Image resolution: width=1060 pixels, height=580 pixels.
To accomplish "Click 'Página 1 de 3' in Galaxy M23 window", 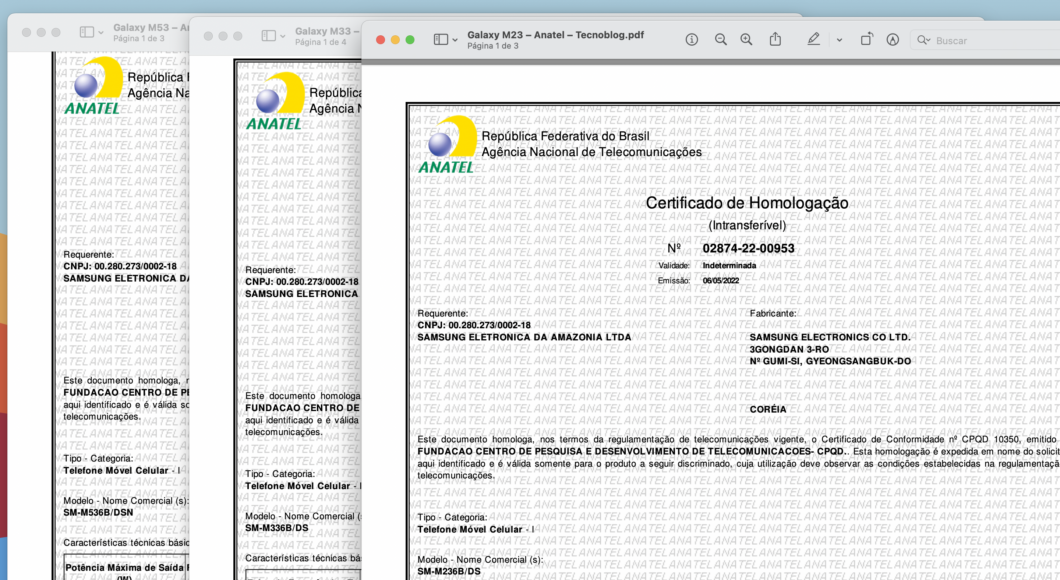I will (x=493, y=46).
